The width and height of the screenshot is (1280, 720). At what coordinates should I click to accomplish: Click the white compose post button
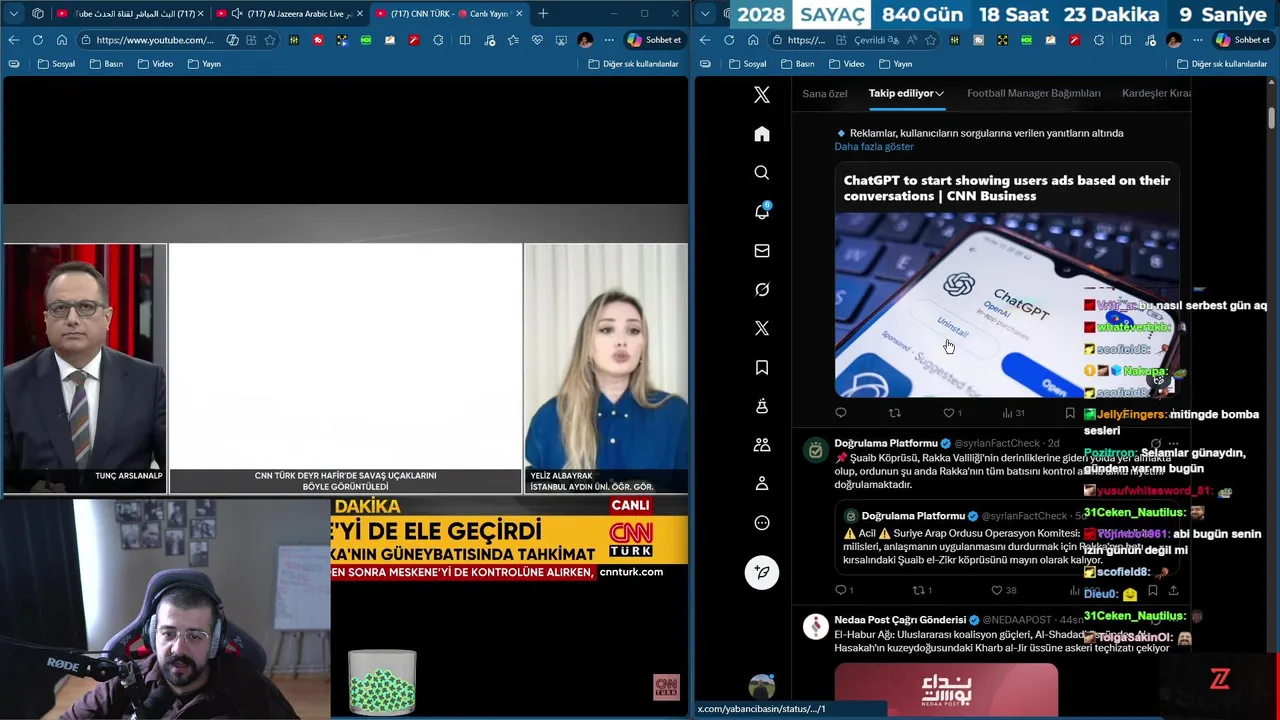click(x=762, y=572)
